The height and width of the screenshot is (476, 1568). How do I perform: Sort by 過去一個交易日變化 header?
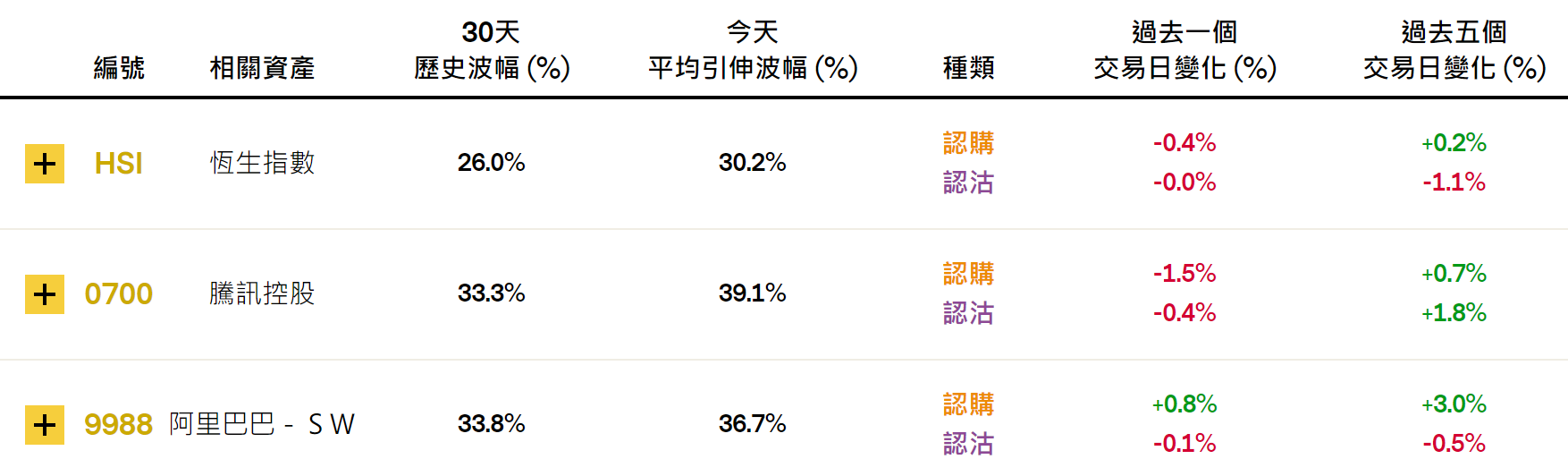(x=1184, y=50)
